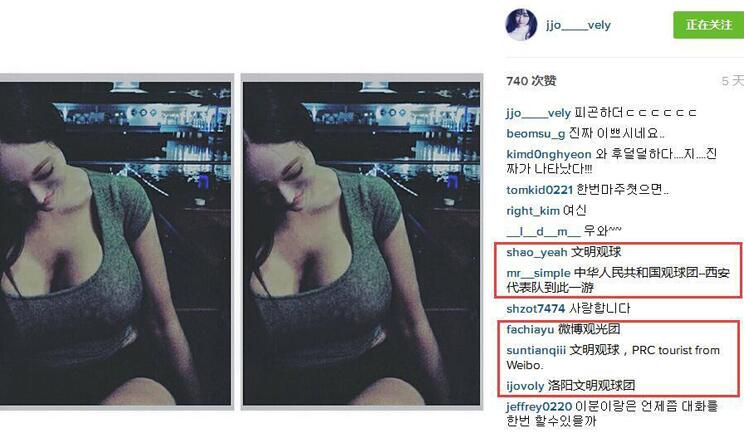Open the shzot7474 user profile
The height and width of the screenshot is (432, 744).
click(535, 309)
